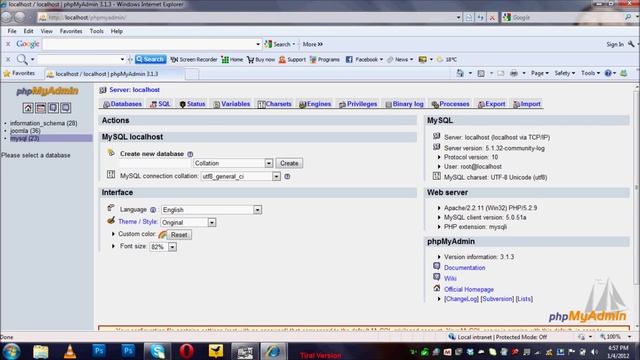Open VLC media player from taskbar

(70, 351)
